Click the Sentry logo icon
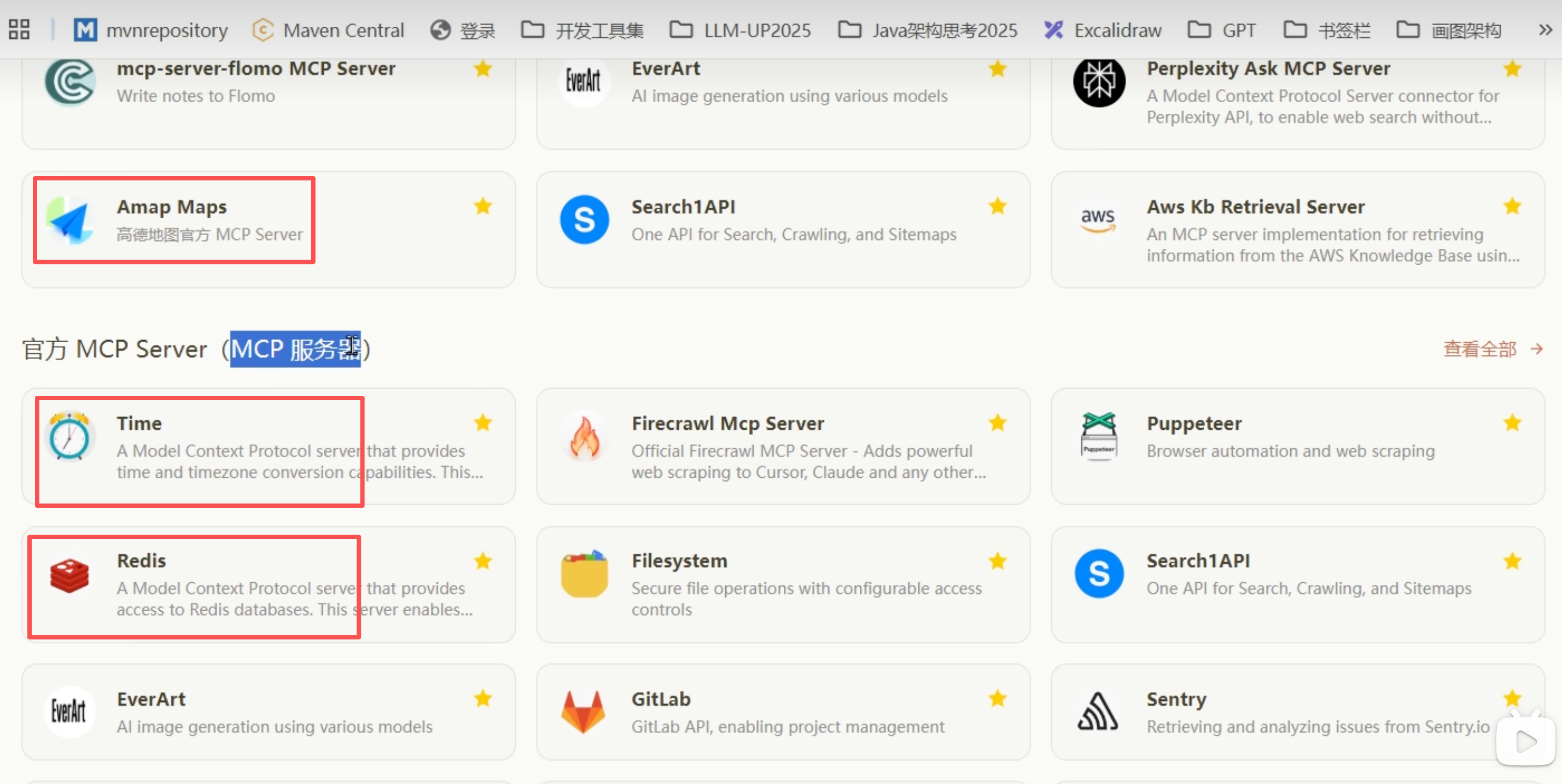The height and width of the screenshot is (784, 1562). click(x=1098, y=712)
